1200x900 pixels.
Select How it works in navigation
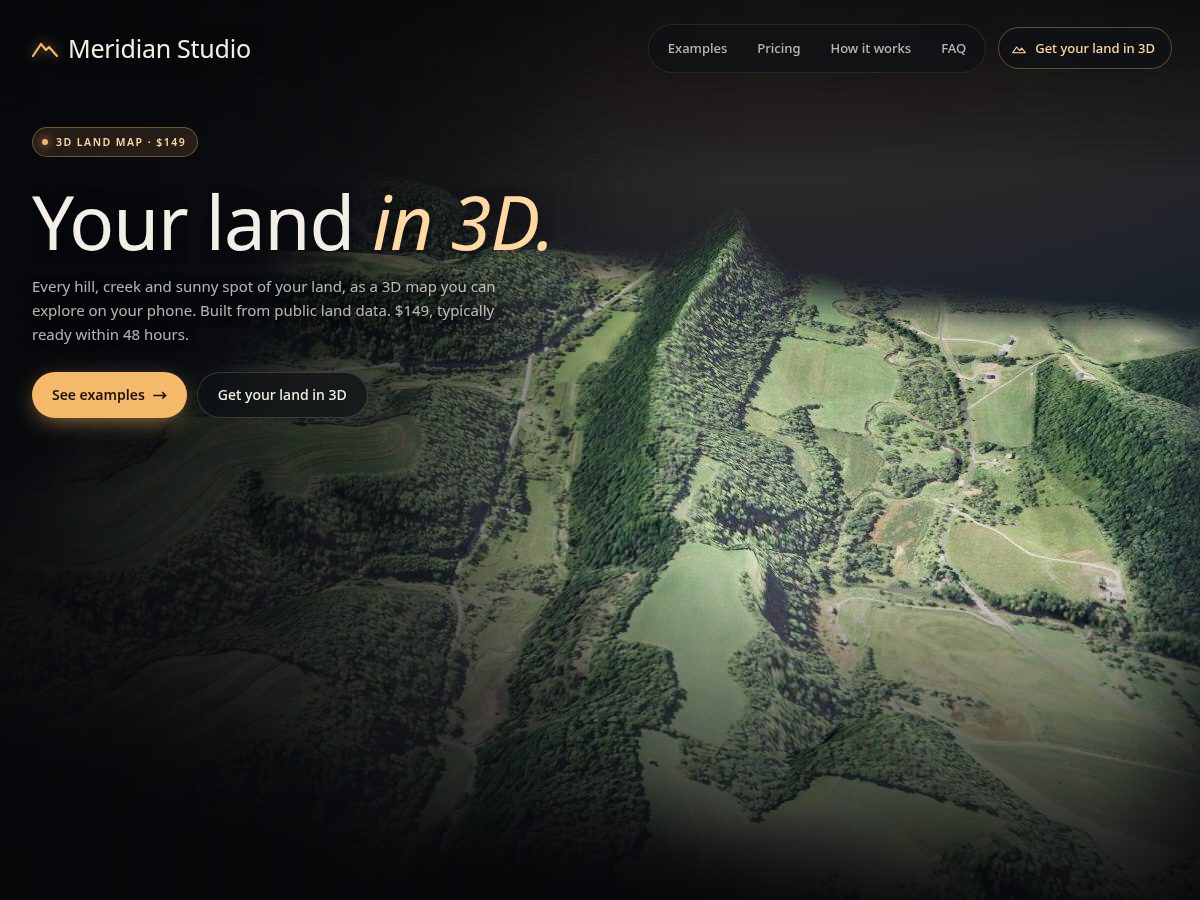[x=870, y=48]
